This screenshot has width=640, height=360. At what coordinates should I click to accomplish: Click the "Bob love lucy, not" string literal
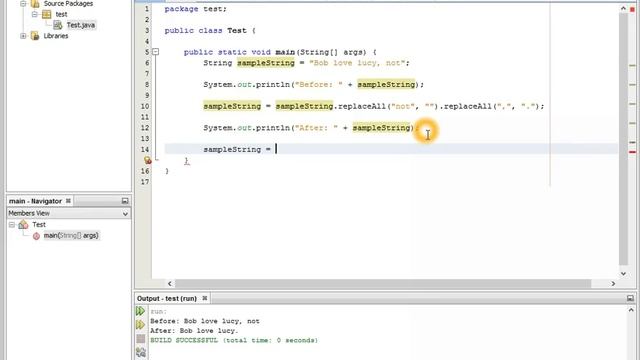pyautogui.click(x=357, y=63)
